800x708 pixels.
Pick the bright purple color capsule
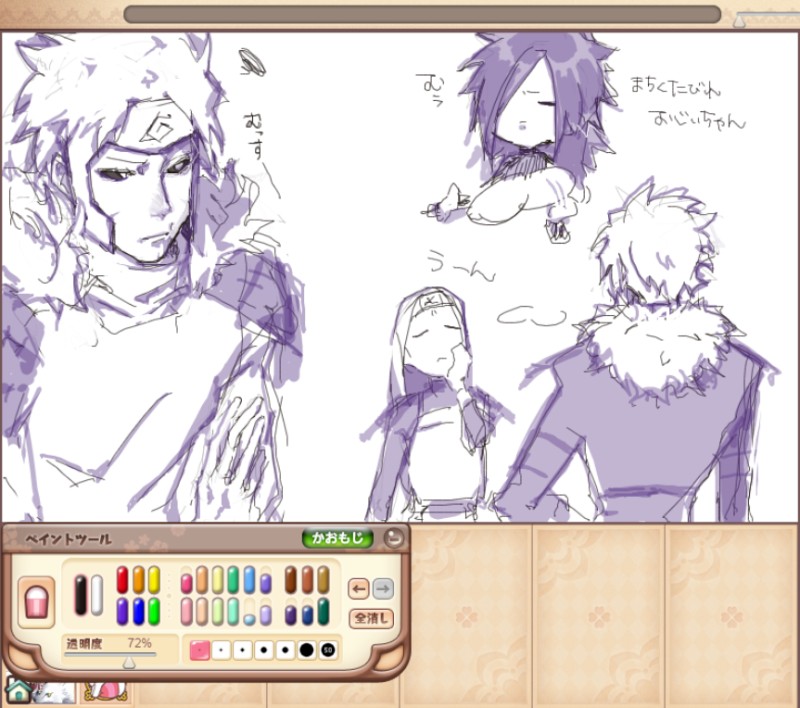coord(122,611)
